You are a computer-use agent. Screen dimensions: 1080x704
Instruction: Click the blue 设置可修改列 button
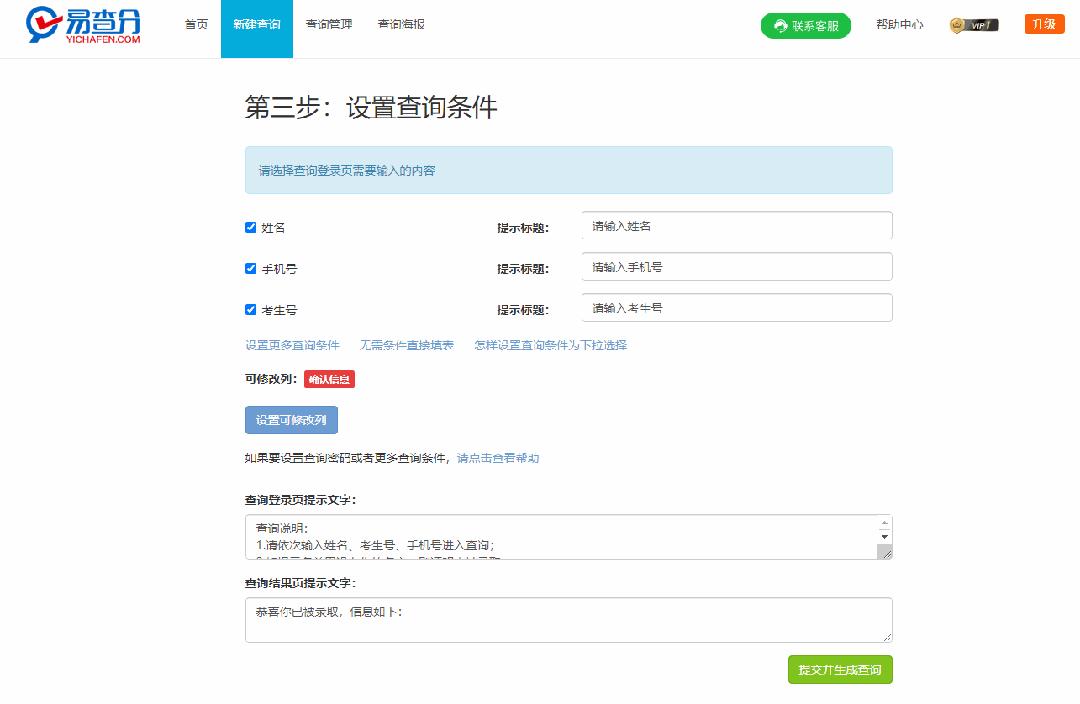(291, 420)
